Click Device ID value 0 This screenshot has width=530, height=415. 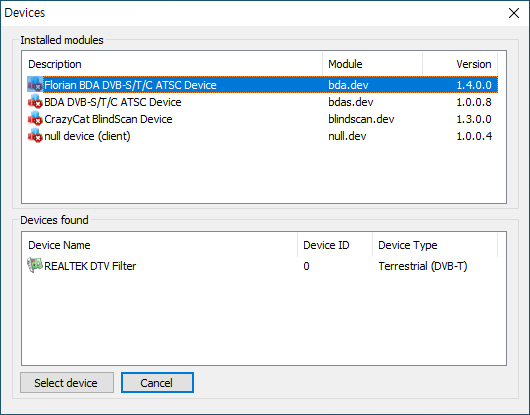click(306, 266)
